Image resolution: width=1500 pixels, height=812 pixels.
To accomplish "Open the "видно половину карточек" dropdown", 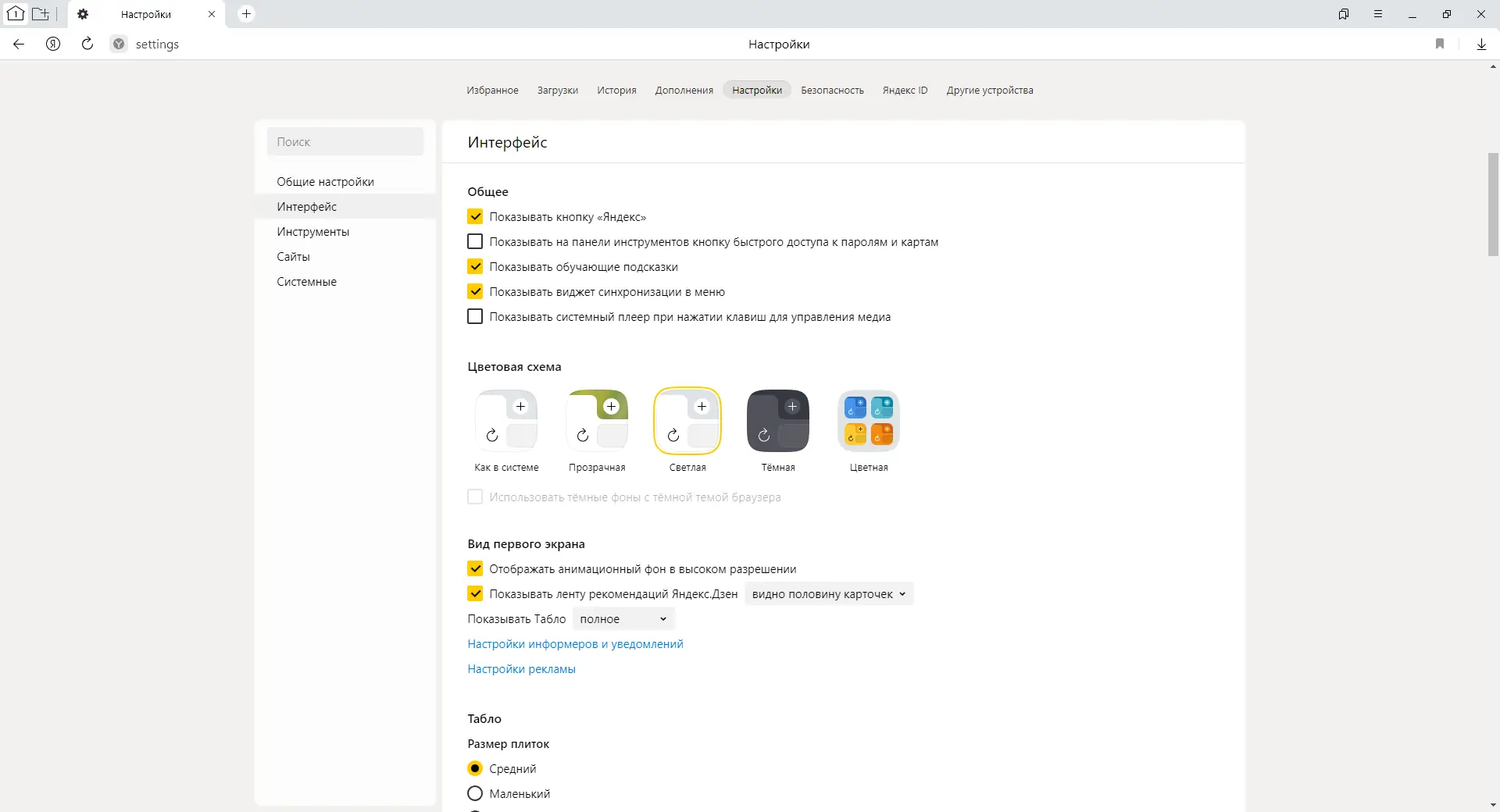I will (x=828, y=594).
